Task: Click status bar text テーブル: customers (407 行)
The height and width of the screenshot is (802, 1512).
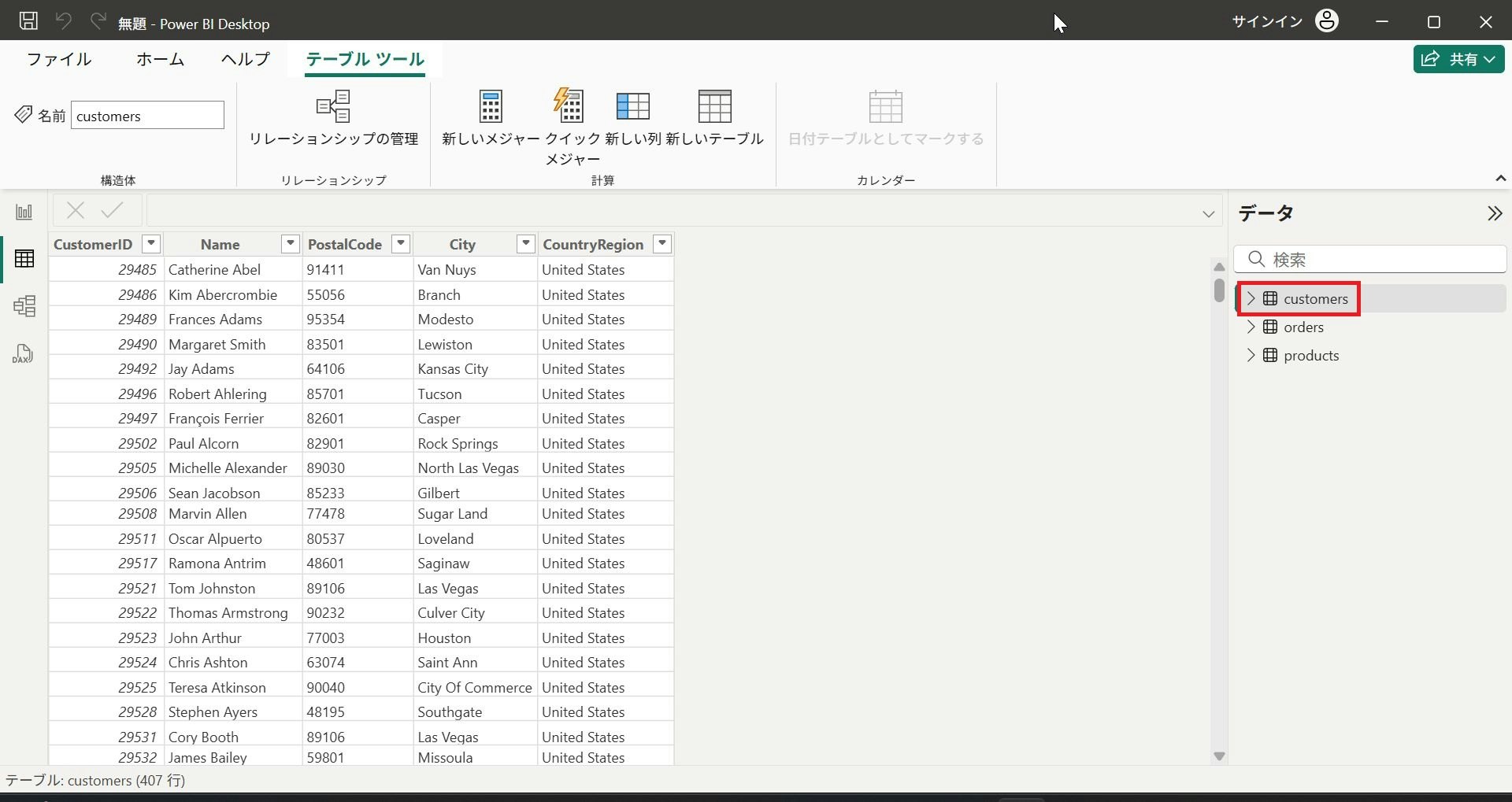Action: click(95, 780)
